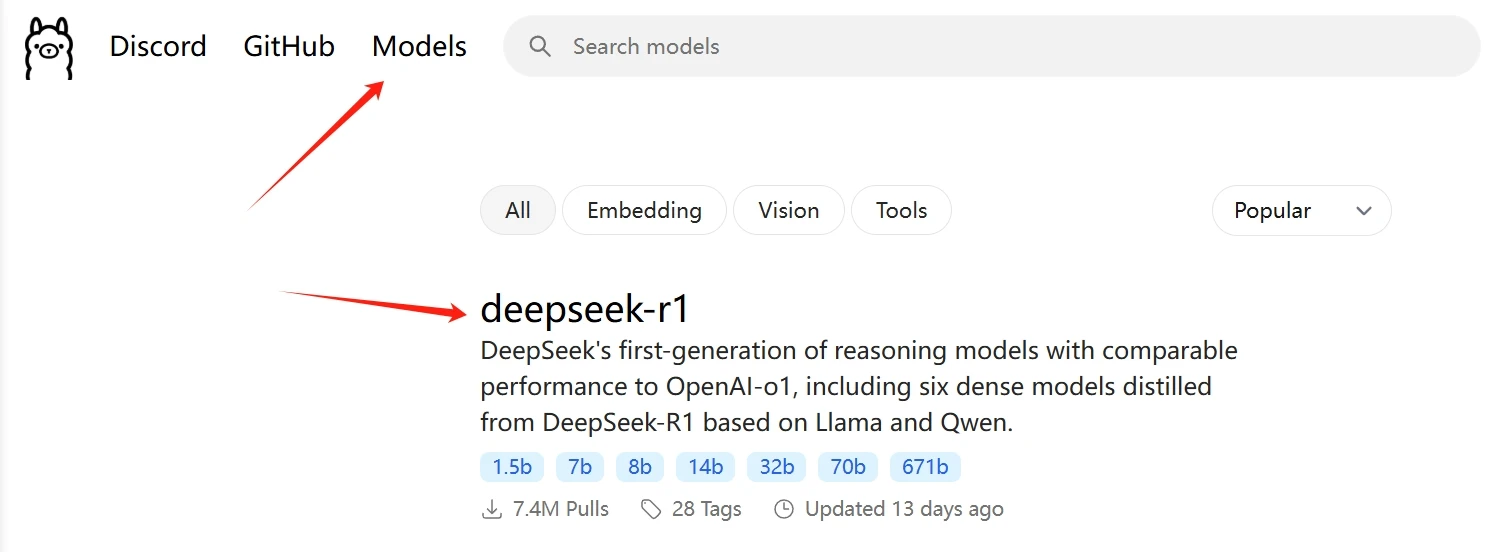Click the search magnifier icon
This screenshot has height=552, width=1498.
pos(540,46)
